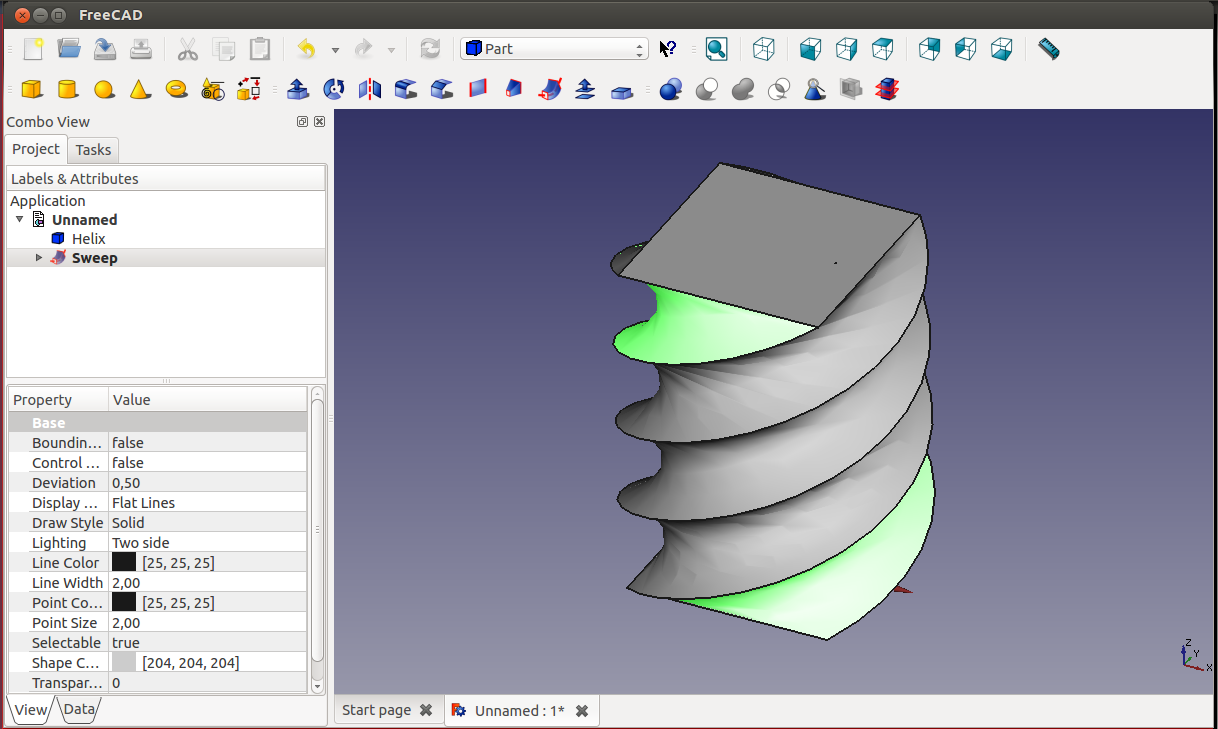Click the Fit All magnifier icon

pos(716,49)
